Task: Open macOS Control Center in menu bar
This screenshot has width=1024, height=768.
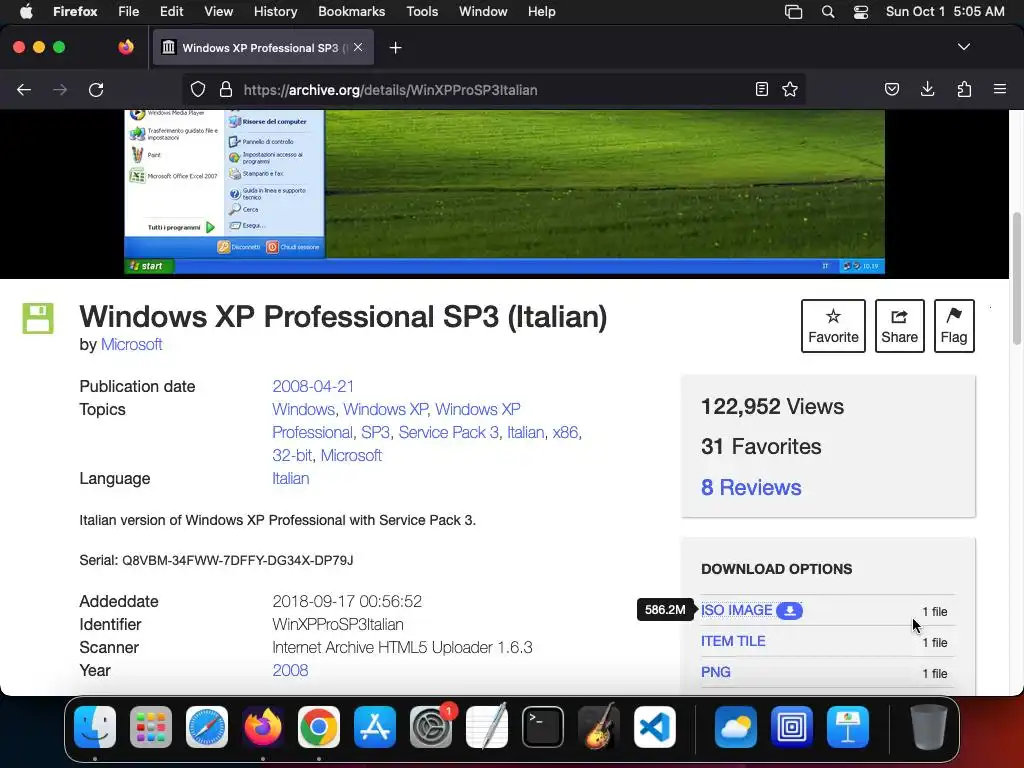Action: (x=861, y=12)
